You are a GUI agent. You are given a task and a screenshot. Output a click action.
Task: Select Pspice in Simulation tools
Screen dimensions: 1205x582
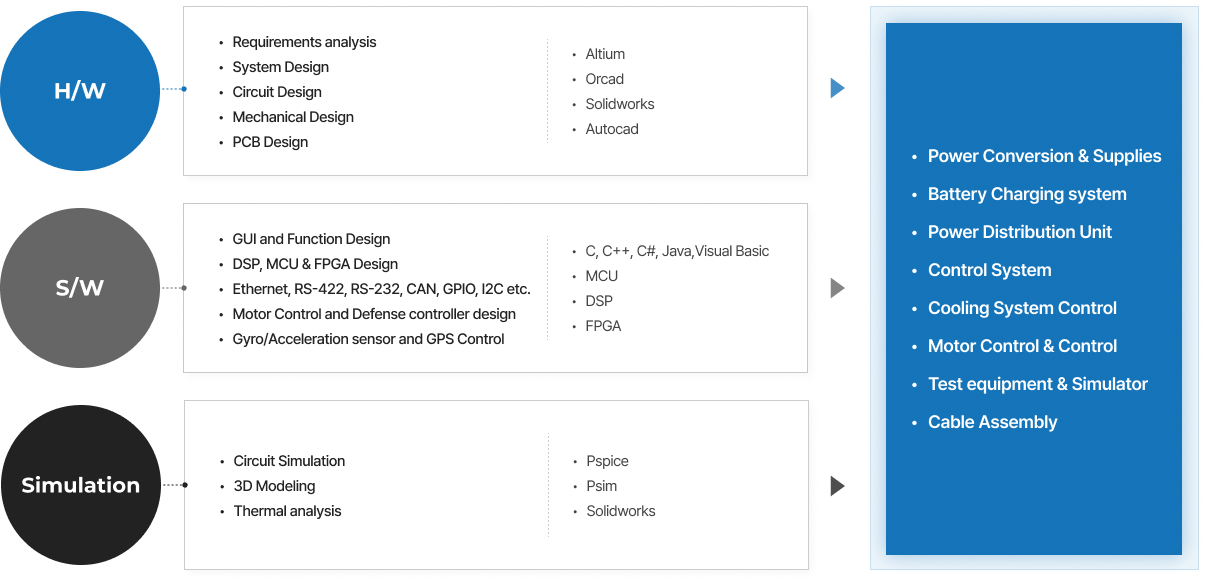point(607,461)
